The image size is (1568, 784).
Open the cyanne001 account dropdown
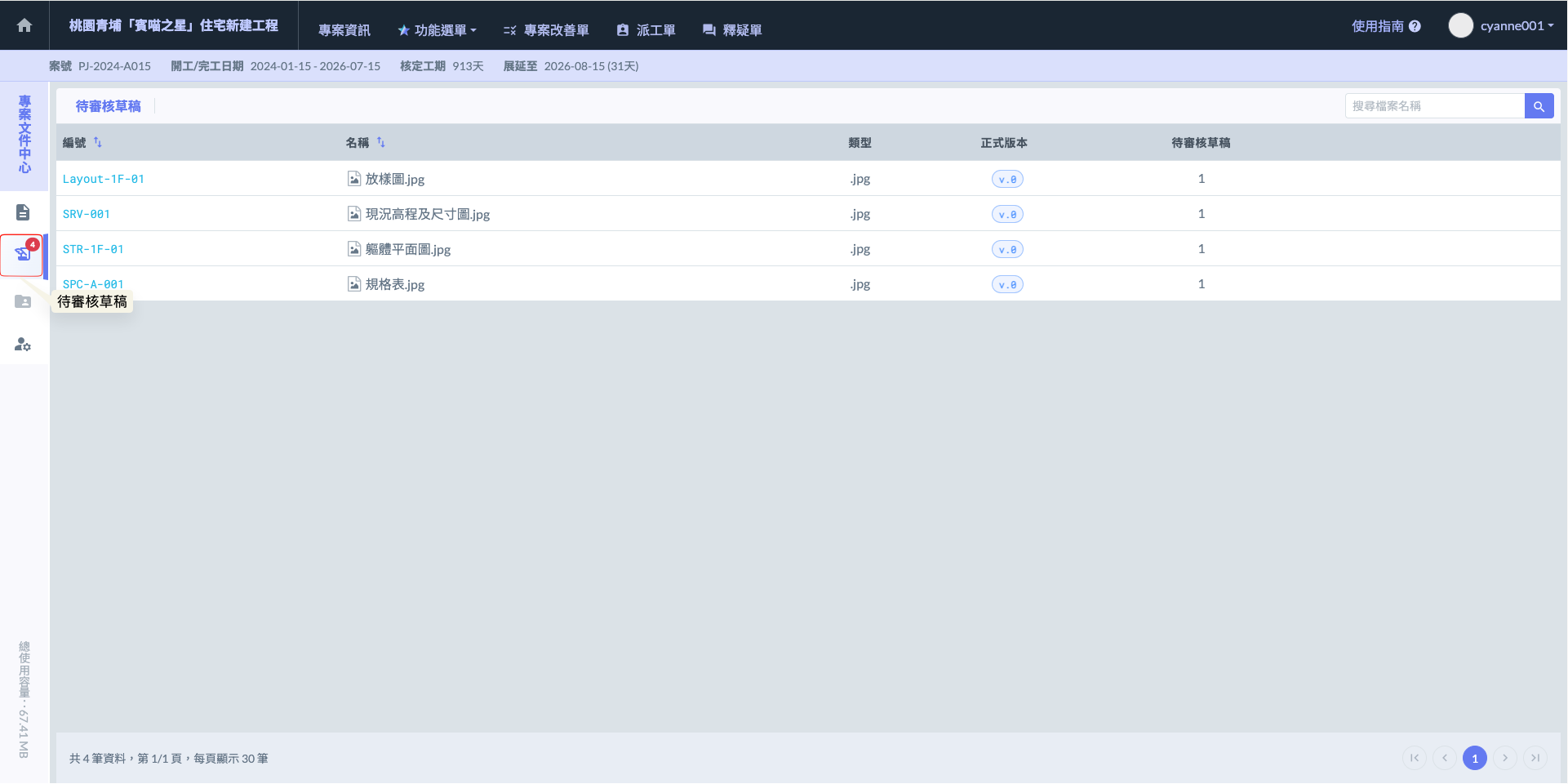click(1517, 26)
